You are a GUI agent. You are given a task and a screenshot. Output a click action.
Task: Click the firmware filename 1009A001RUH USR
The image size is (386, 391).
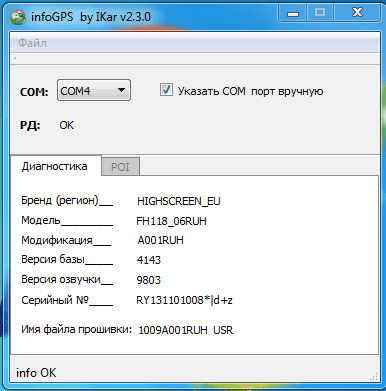186,330
